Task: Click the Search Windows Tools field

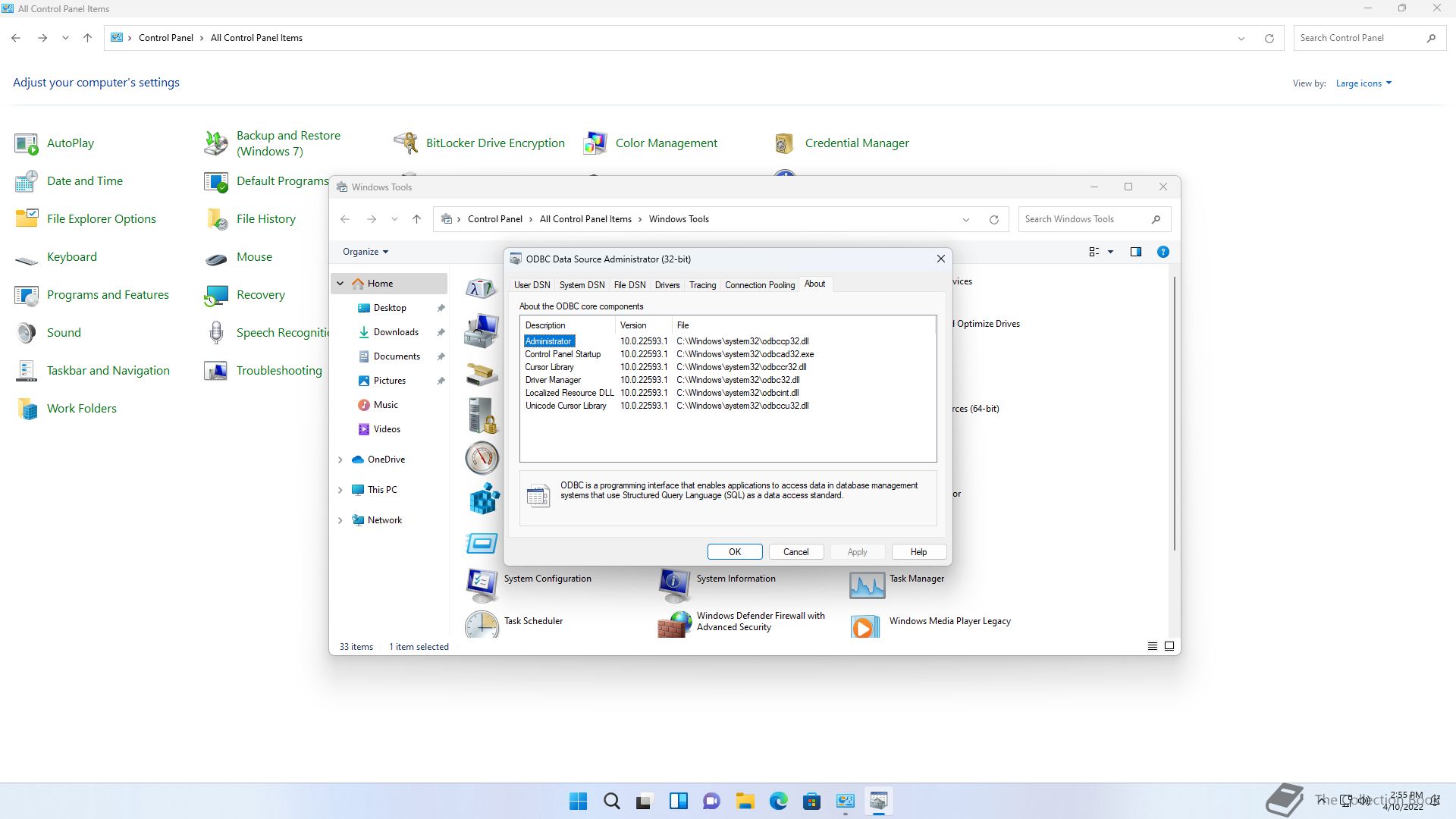Action: pyautogui.click(x=1083, y=219)
